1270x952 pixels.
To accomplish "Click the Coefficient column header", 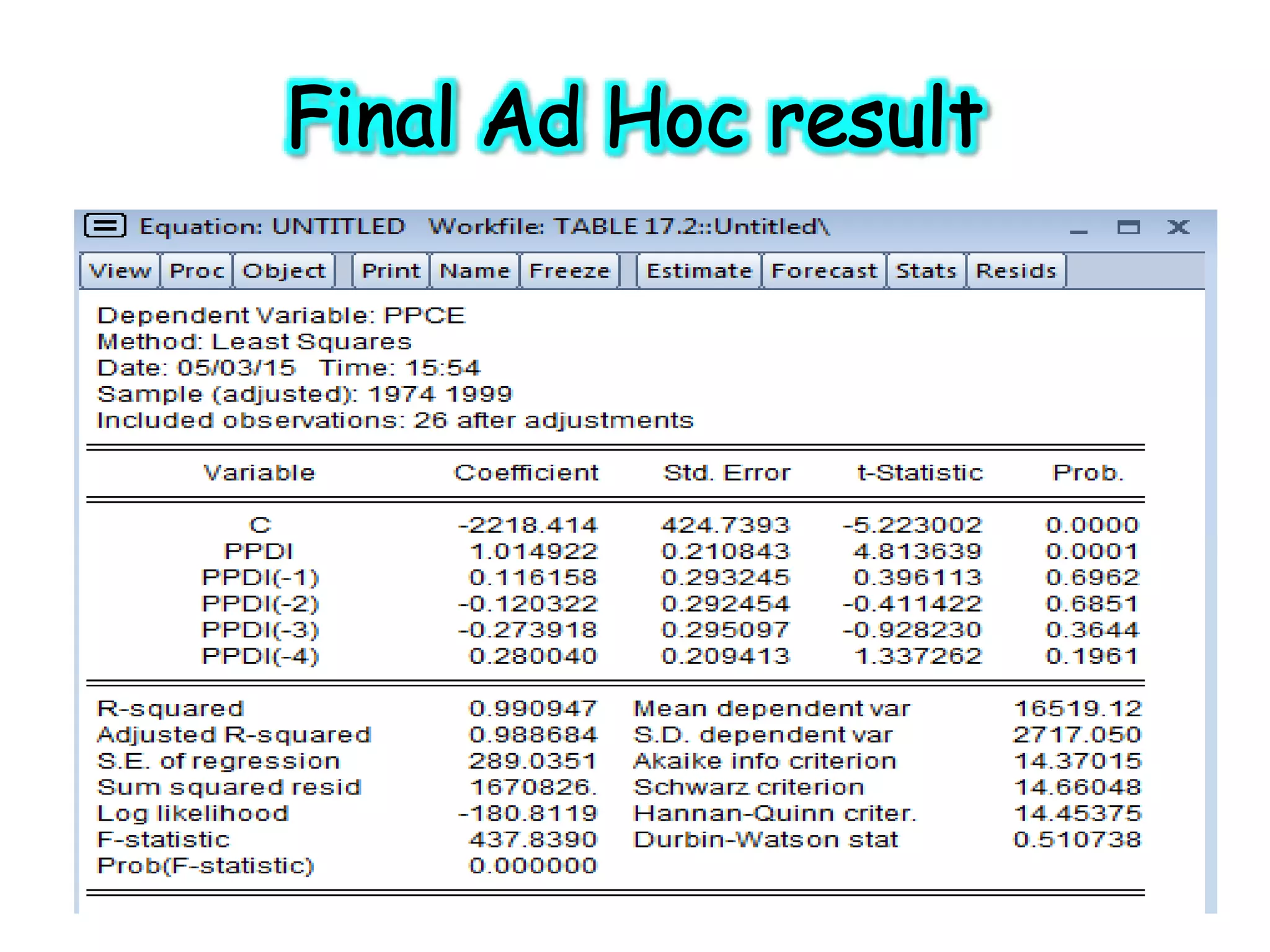I will click(x=526, y=473).
